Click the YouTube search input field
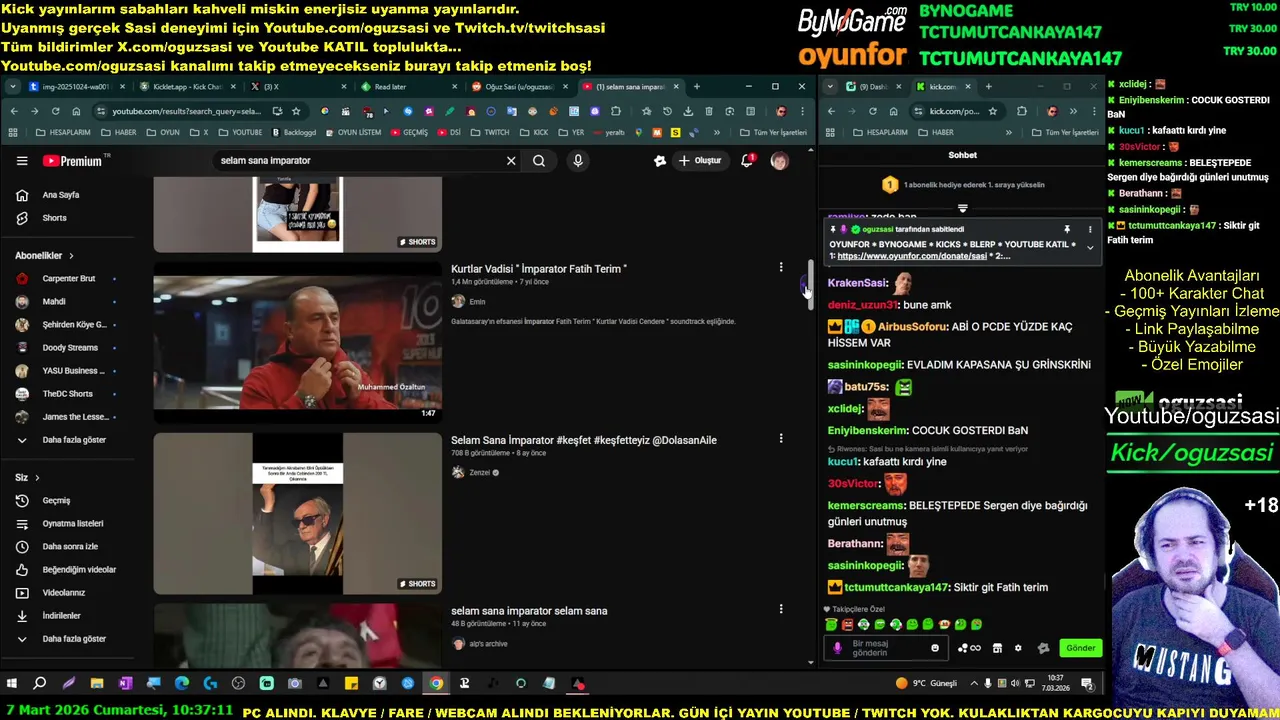This screenshot has width=1280, height=720. [360, 161]
